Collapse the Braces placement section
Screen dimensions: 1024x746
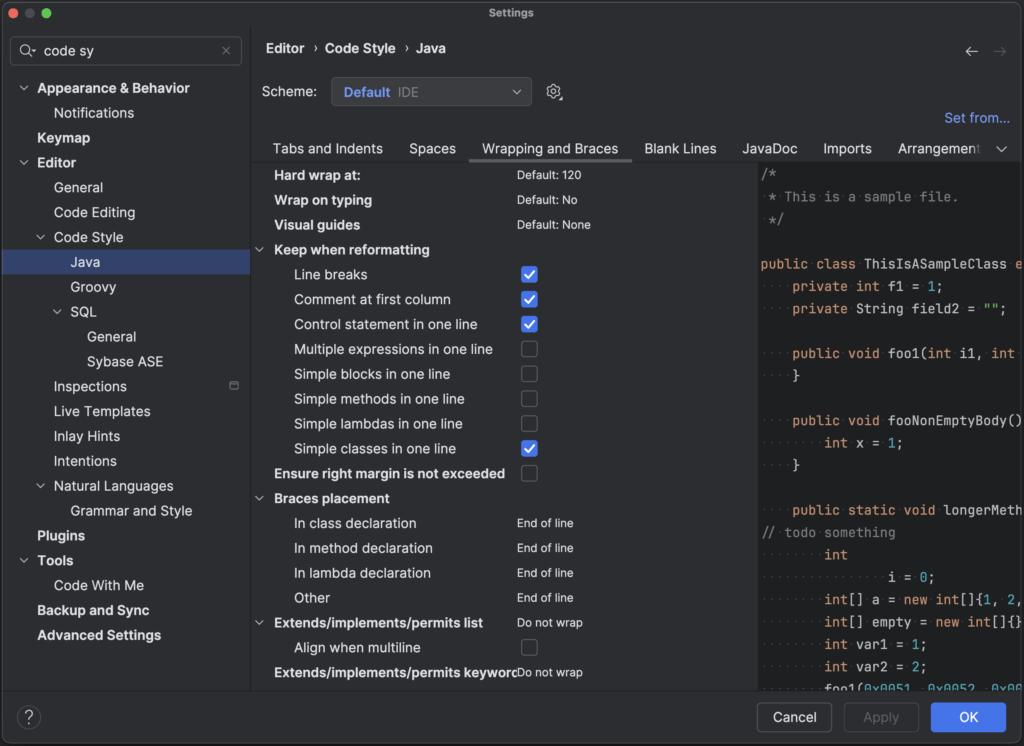pos(260,498)
